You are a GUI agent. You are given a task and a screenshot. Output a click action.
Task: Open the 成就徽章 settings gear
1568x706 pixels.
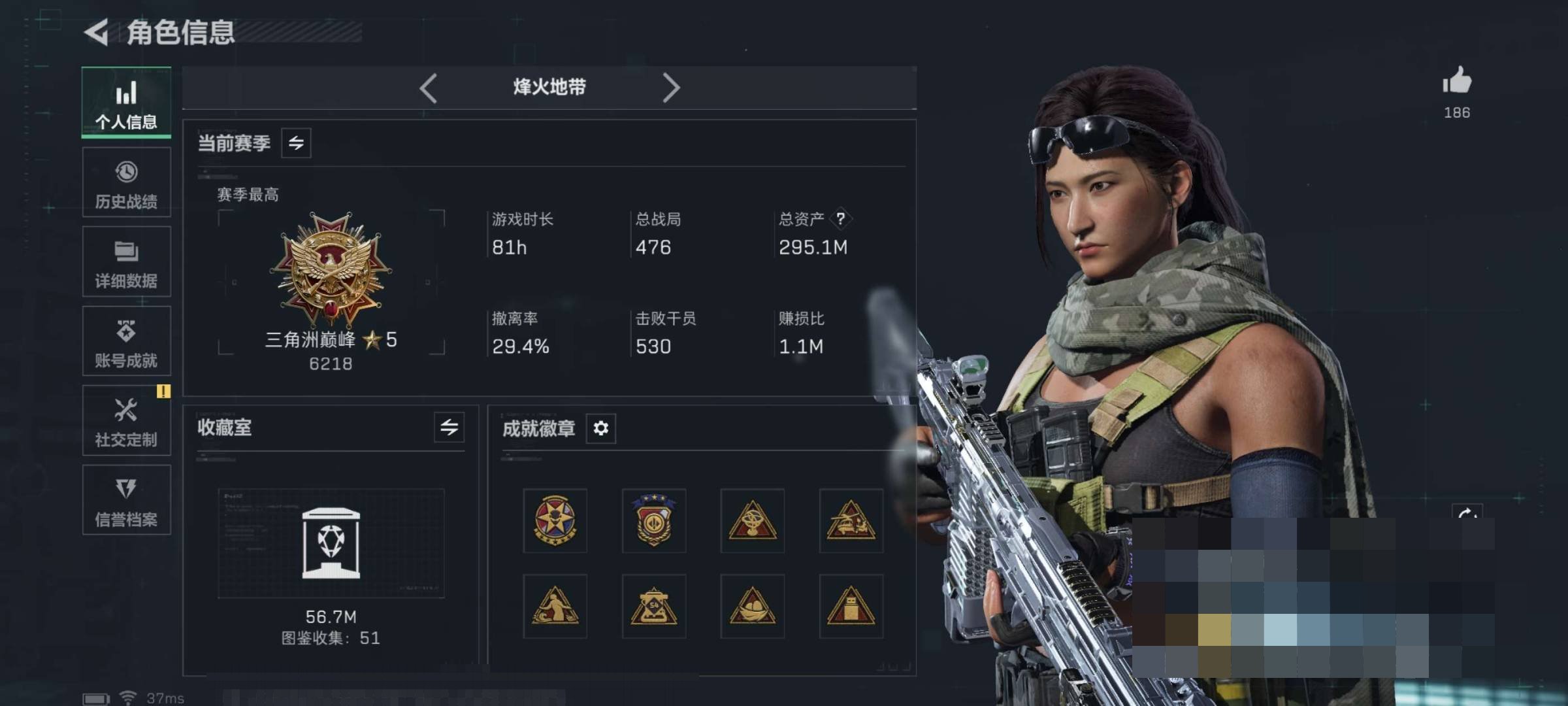[x=600, y=428]
